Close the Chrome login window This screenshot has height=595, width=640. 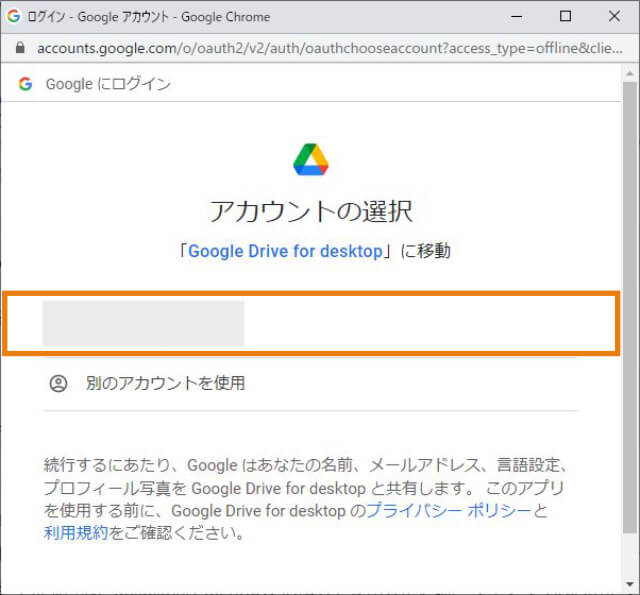click(x=614, y=16)
